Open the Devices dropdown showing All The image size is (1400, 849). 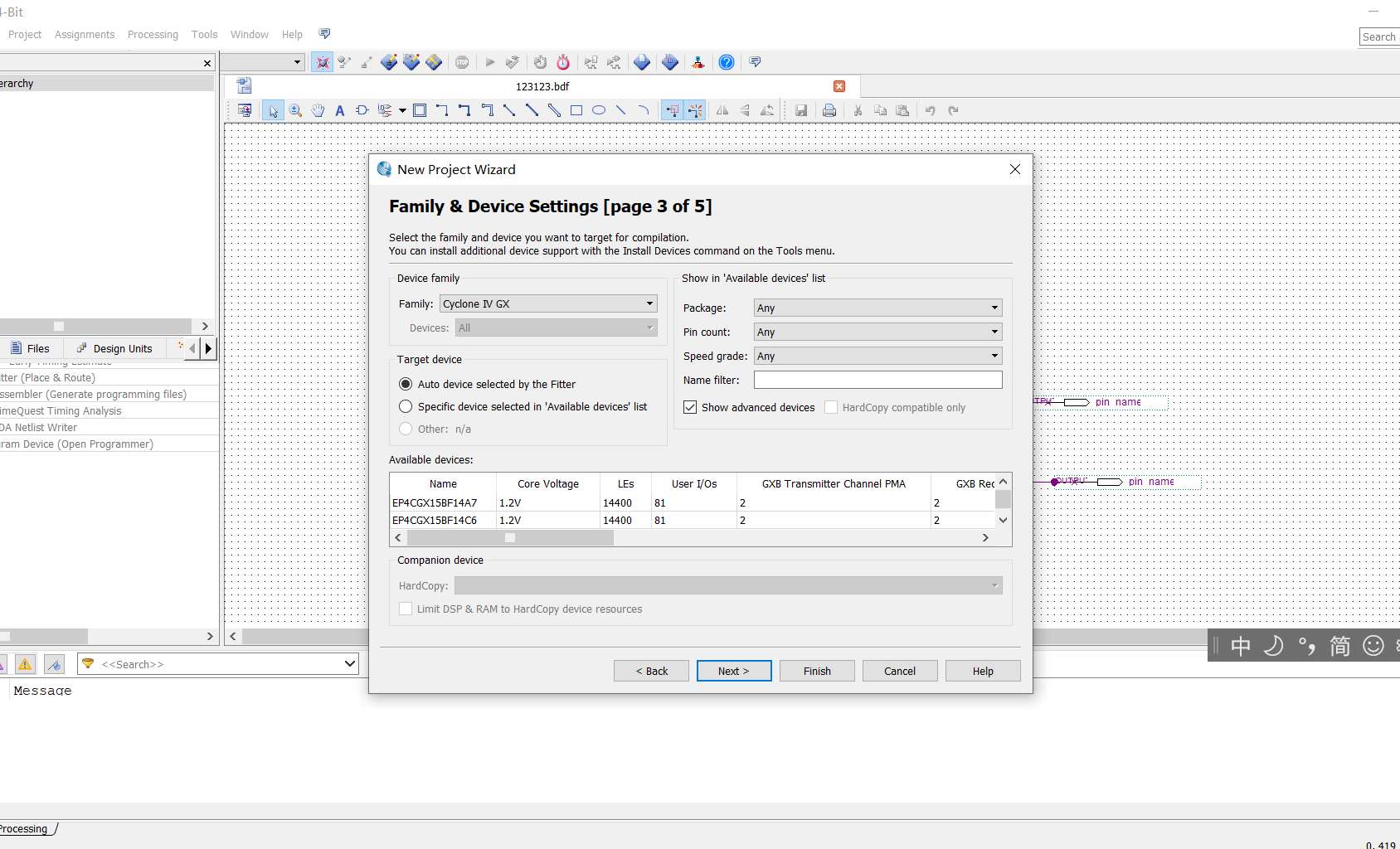pyautogui.click(x=557, y=327)
